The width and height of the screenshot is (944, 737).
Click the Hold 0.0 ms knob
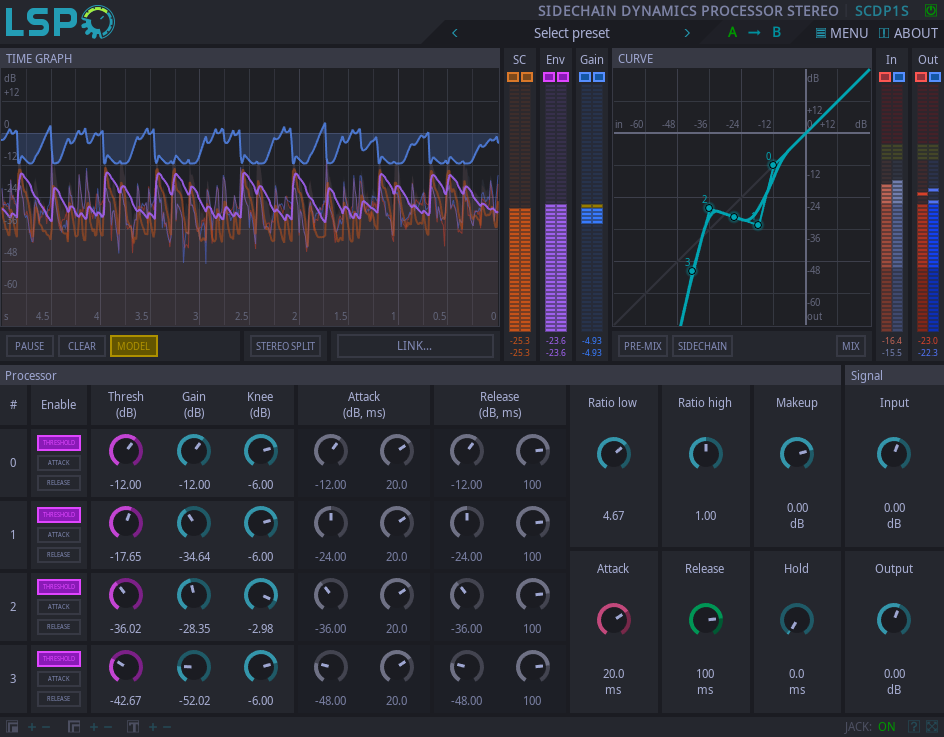(796, 620)
